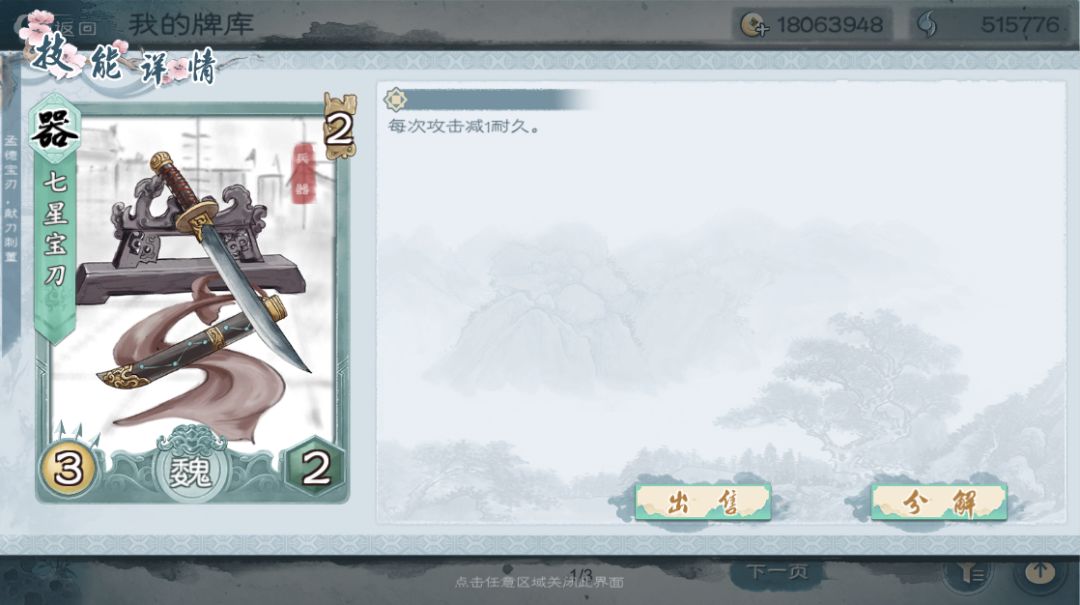Sell the card with 出售
This screenshot has height=605, width=1080.
coord(703,502)
